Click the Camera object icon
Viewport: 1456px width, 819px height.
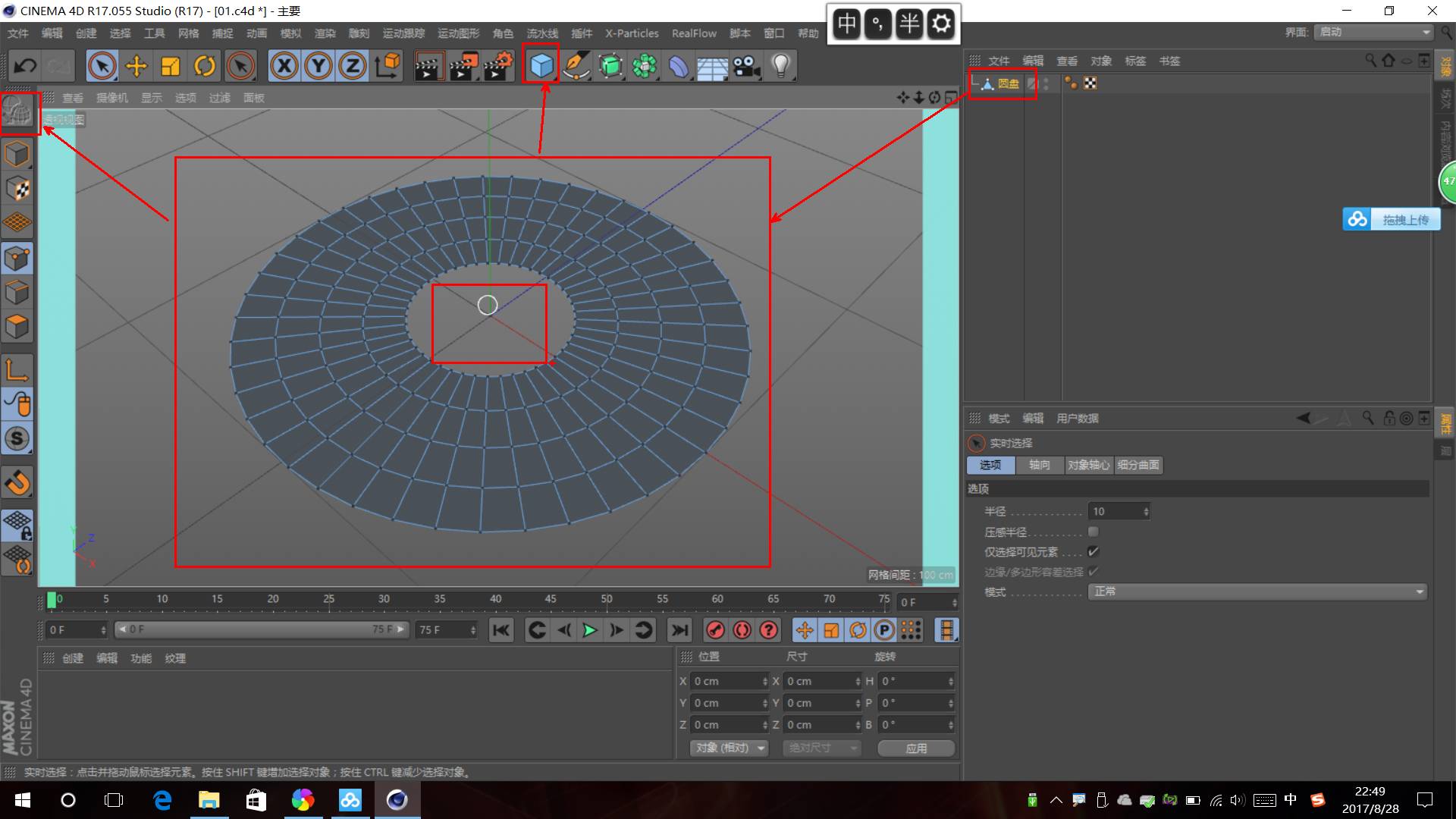coord(747,66)
